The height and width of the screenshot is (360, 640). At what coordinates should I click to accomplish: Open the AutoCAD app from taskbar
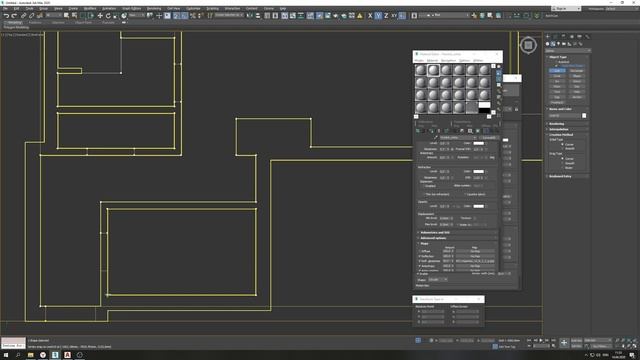point(67,355)
